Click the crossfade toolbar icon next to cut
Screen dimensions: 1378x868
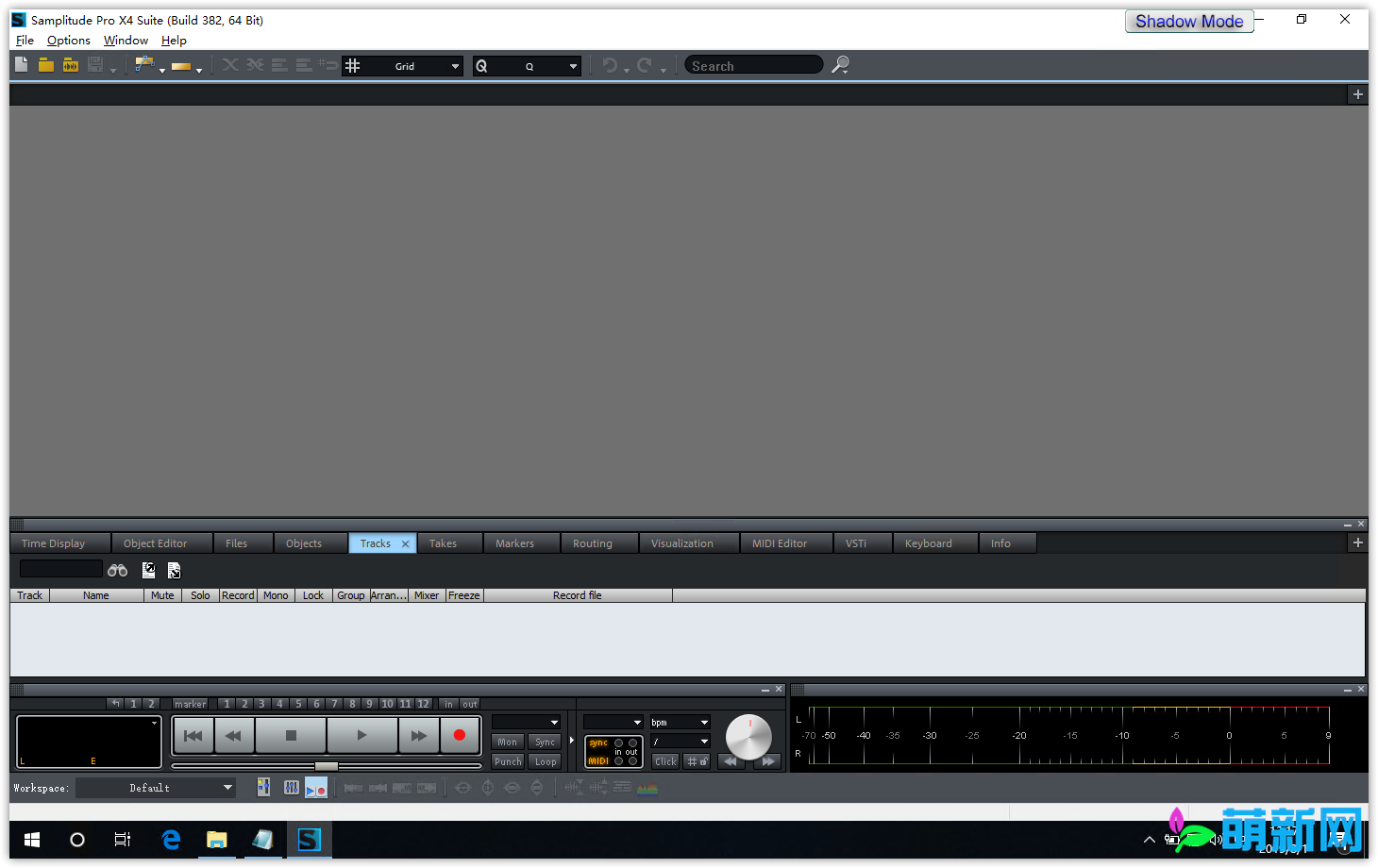[255, 65]
